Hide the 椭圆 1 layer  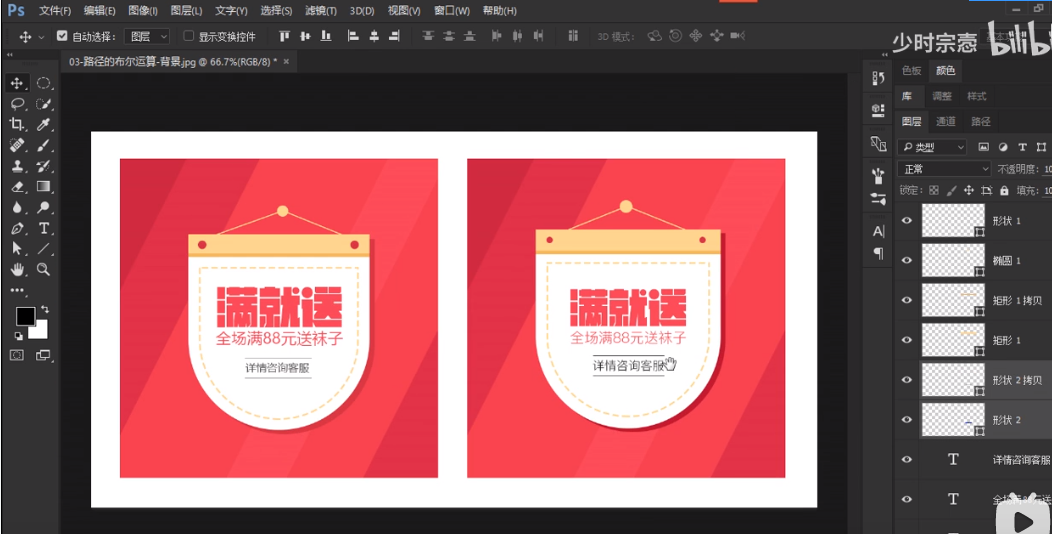point(907,260)
